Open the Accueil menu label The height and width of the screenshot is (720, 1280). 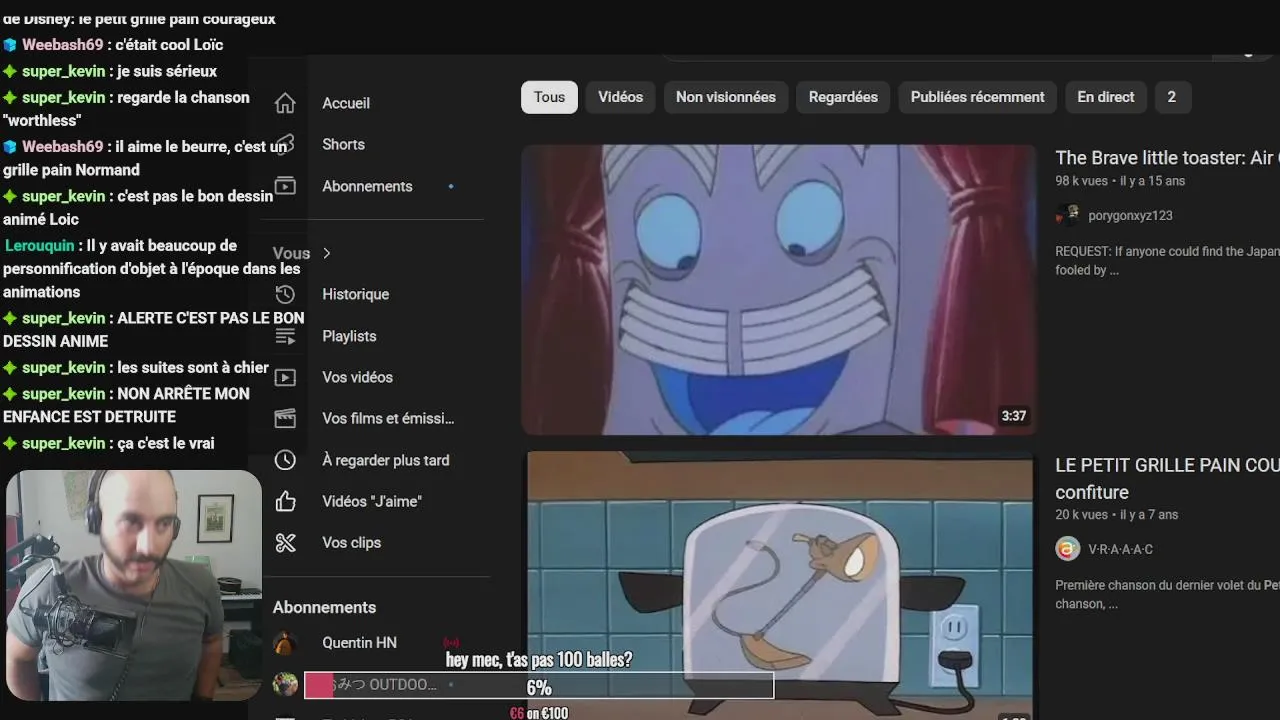coord(346,103)
